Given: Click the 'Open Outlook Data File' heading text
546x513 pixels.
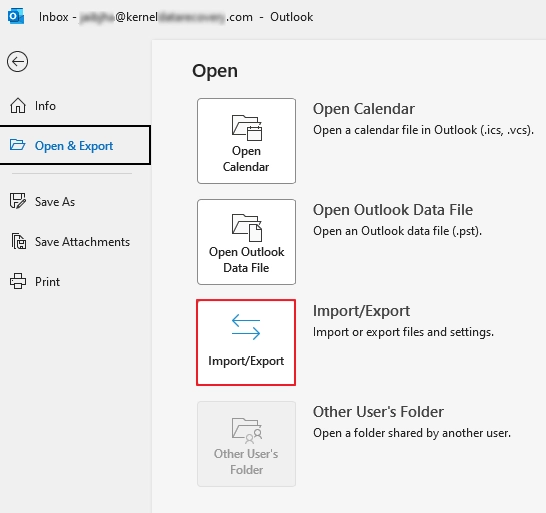Looking at the screenshot, I should click(x=393, y=210).
